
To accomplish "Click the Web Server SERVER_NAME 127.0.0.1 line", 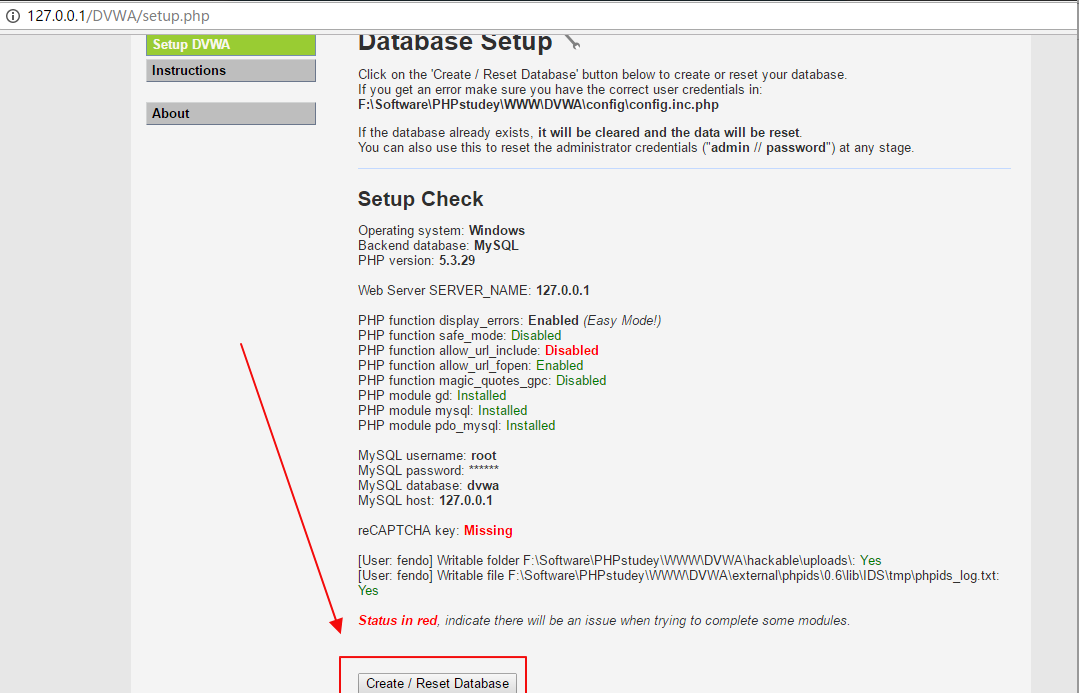I will pyautogui.click(x=473, y=290).
